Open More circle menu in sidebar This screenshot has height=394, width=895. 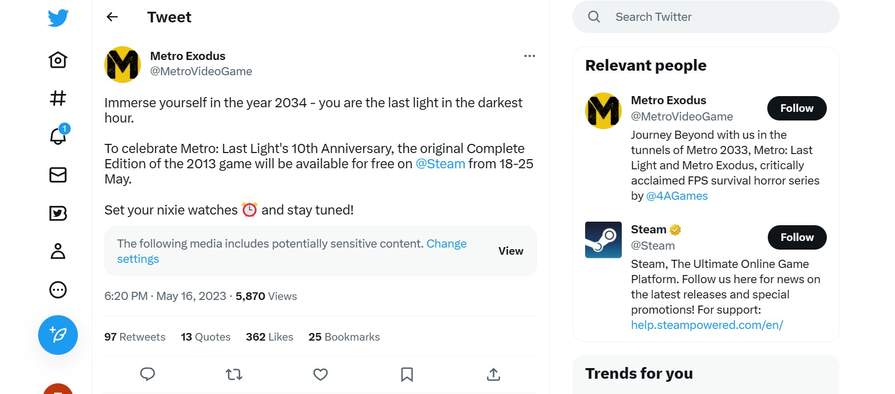[x=58, y=290]
